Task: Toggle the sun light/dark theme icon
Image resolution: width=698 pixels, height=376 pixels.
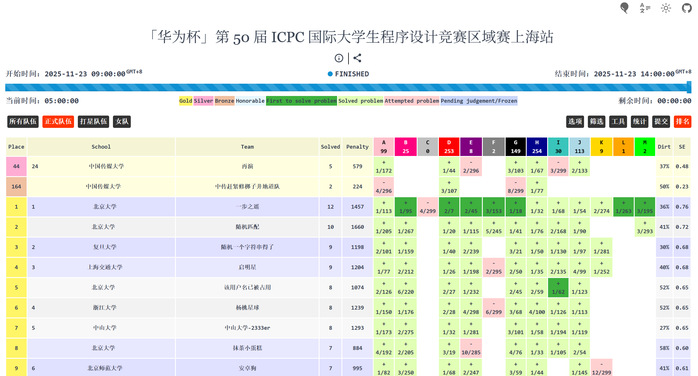Action: [666, 8]
